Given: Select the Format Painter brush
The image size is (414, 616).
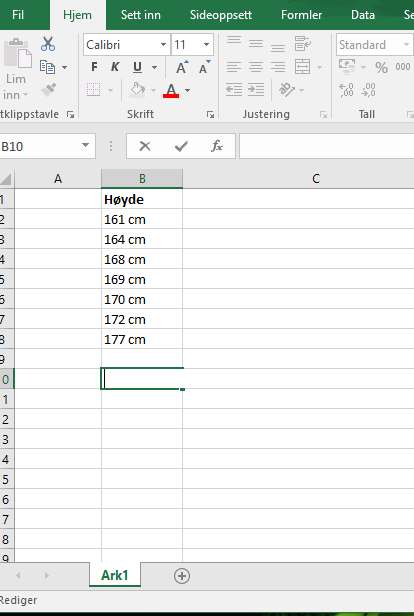Looking at the screenshot, I should coord(49,90).
